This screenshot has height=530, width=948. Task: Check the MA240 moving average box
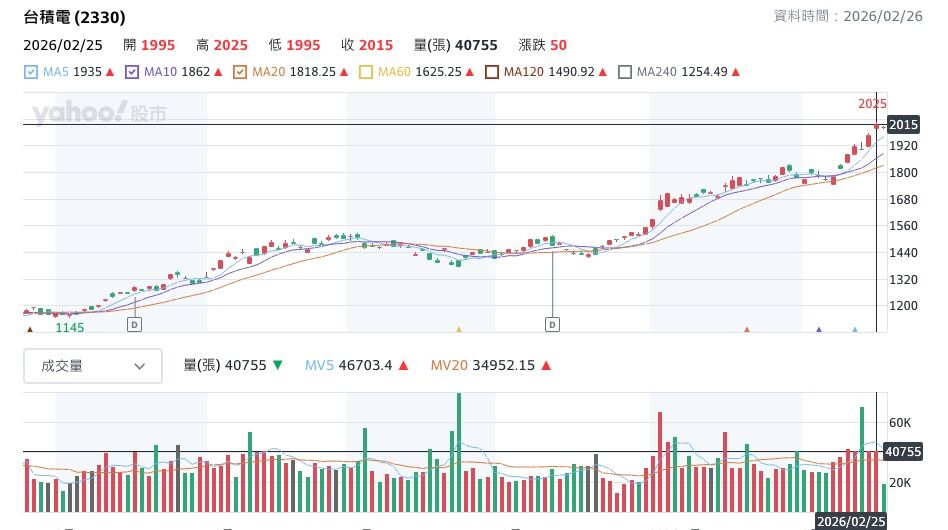coord(625,72)
